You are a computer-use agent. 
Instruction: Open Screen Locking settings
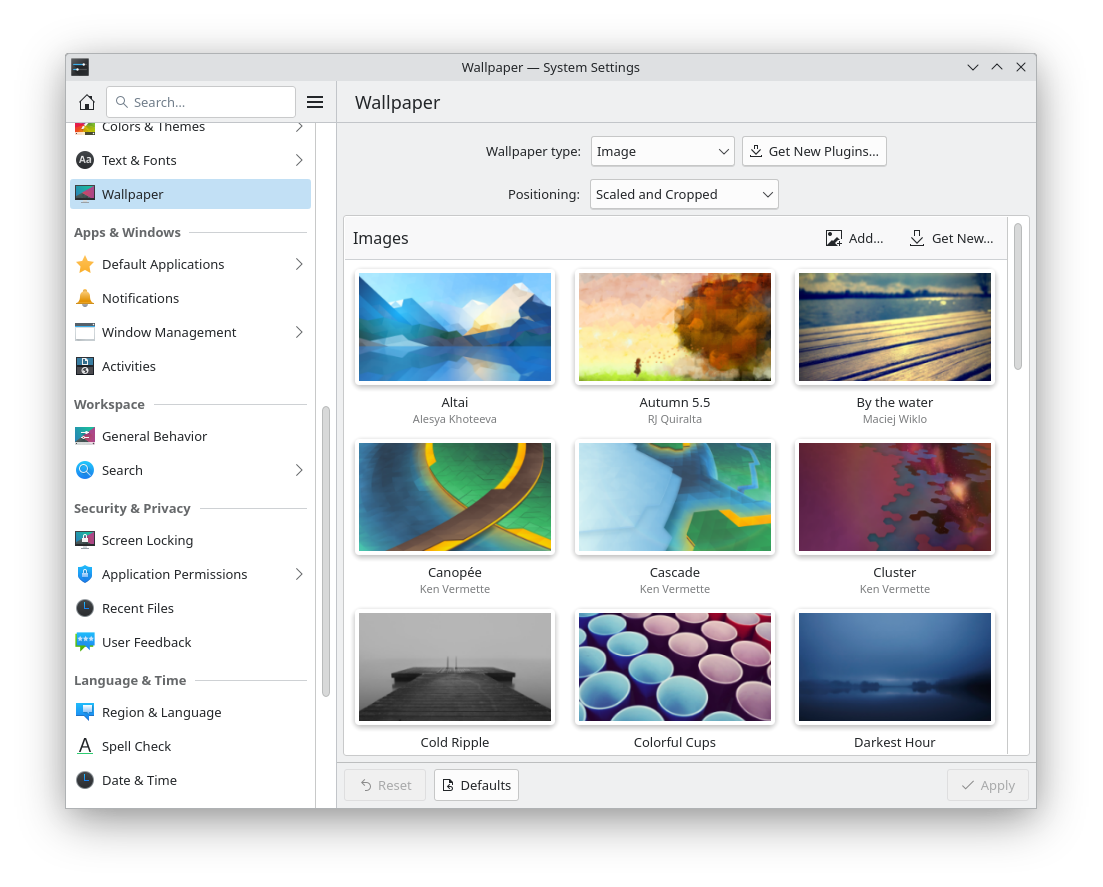[147, 540]
